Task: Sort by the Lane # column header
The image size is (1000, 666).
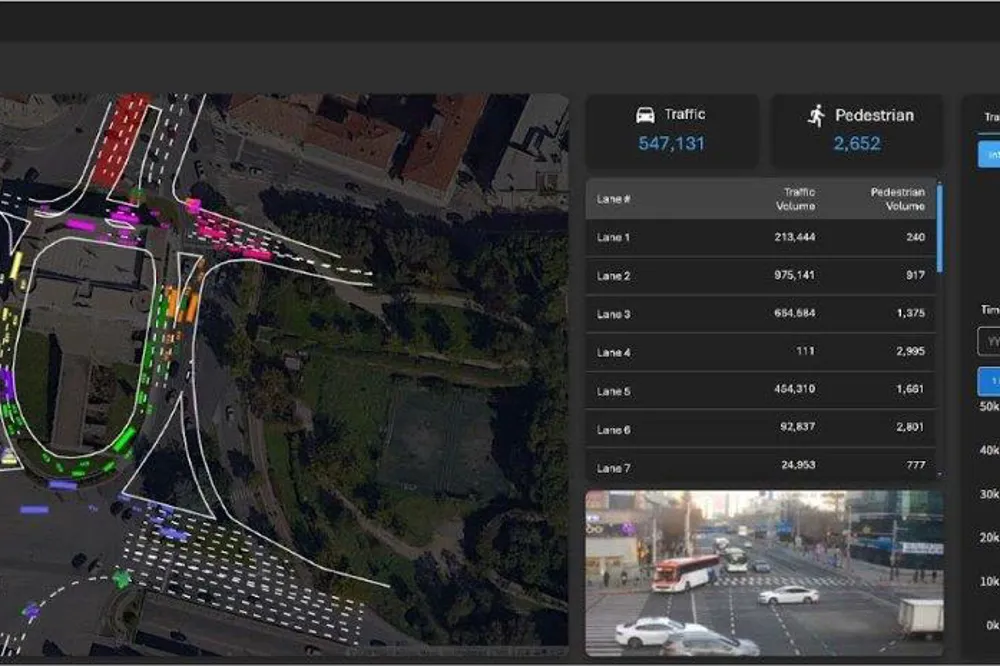Action: 614,199
